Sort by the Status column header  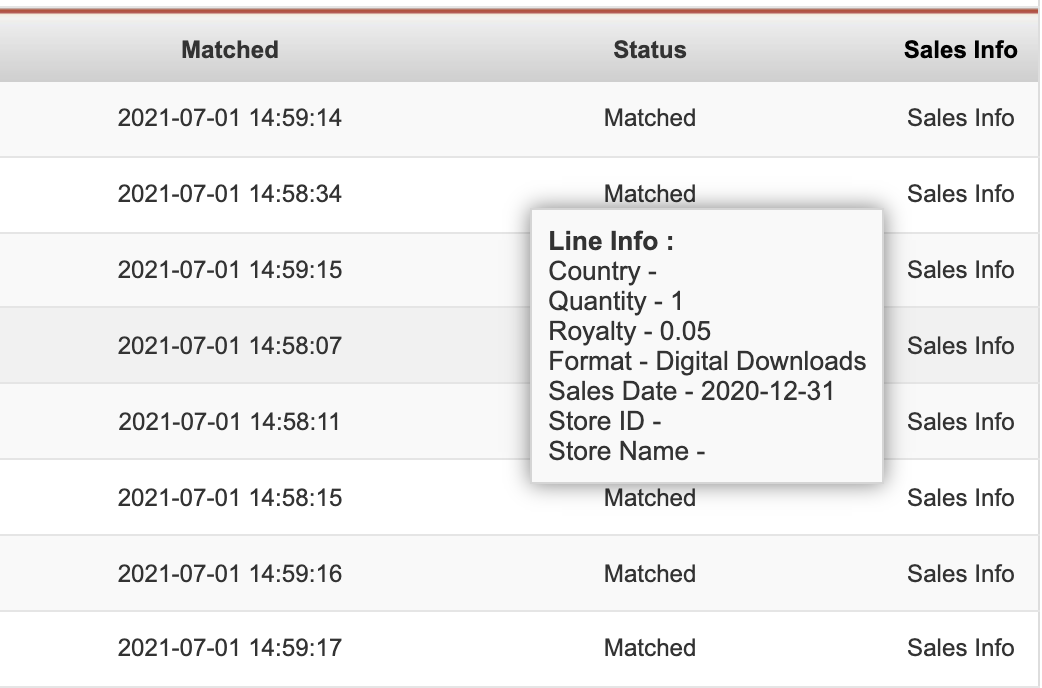[x=650, y=50]
